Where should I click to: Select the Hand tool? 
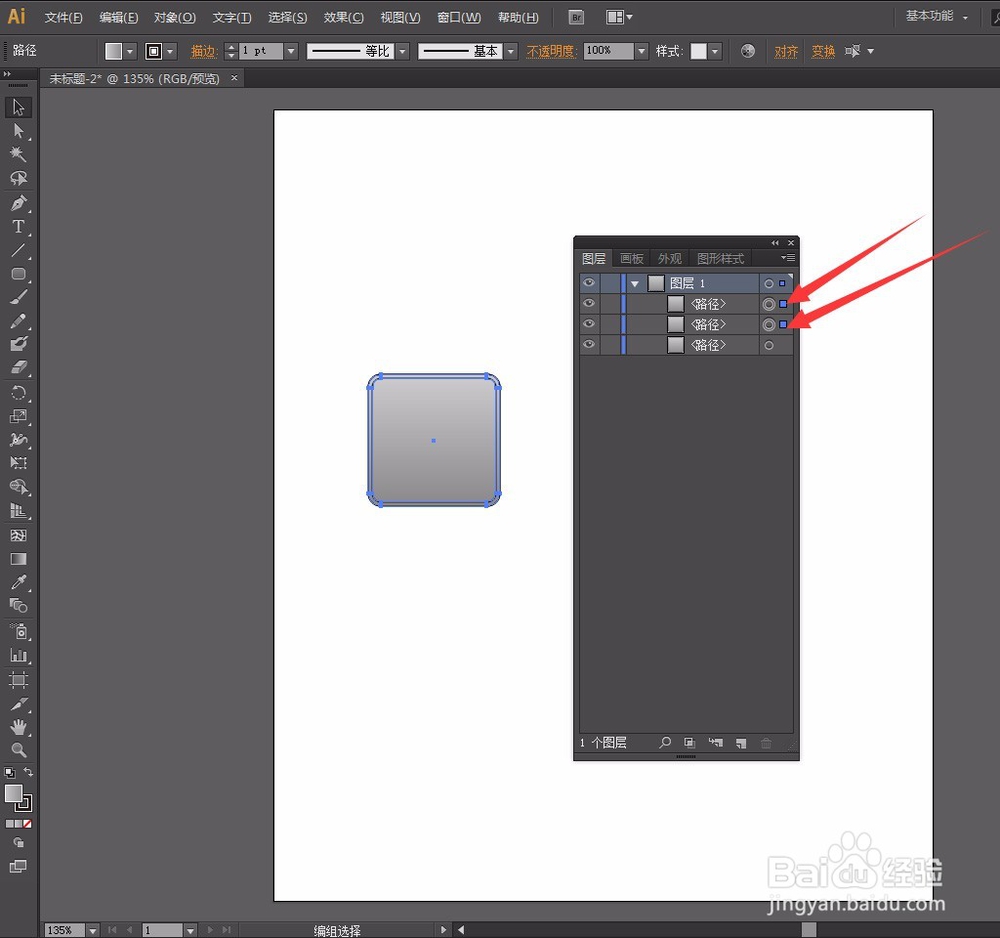coord(18,727)
